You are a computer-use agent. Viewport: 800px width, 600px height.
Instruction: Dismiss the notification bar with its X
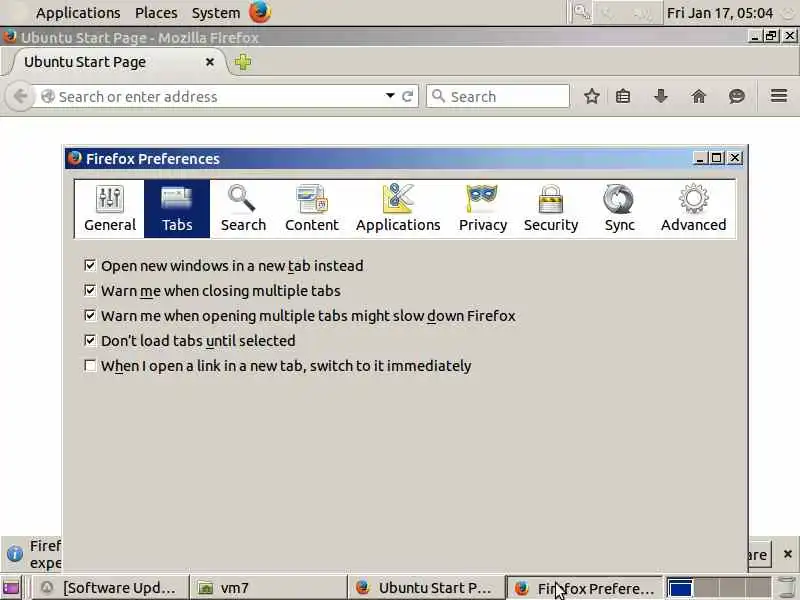[787, 554]
